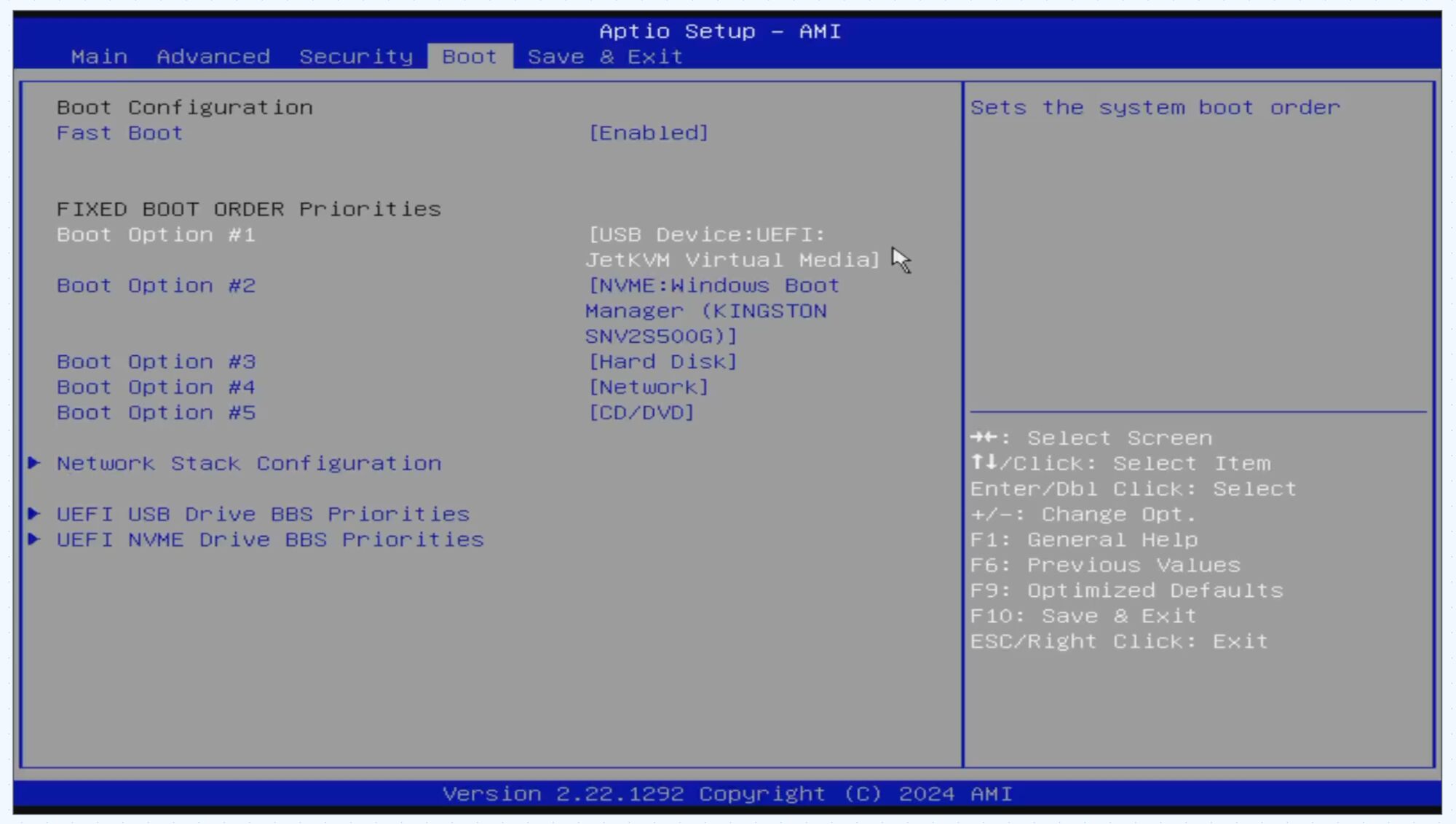The image size is (1456, 824).
Task: Switch to the Advanced tab
Action: pyautogui.click(x=213, y=57)
